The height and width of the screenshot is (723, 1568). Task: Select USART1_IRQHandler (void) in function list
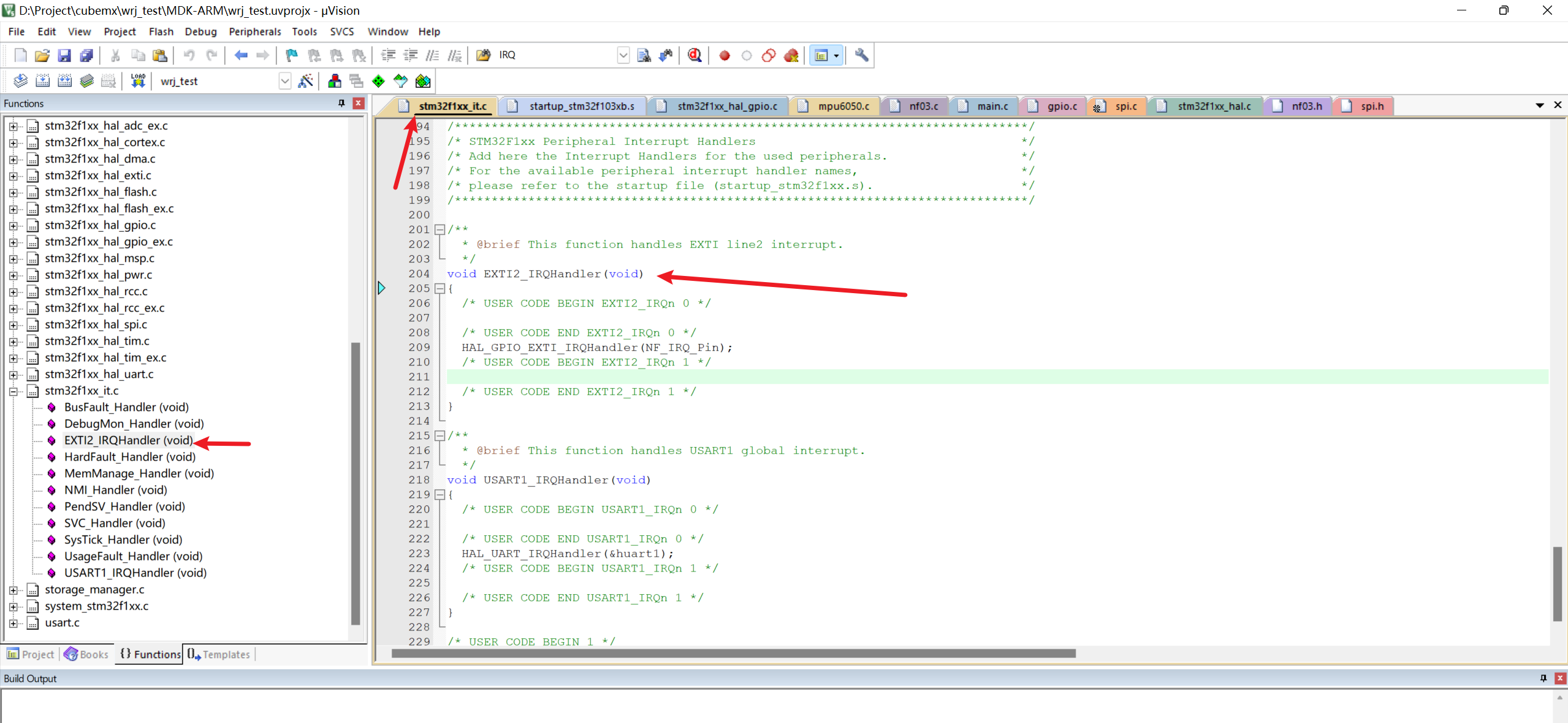pos(135,573)
